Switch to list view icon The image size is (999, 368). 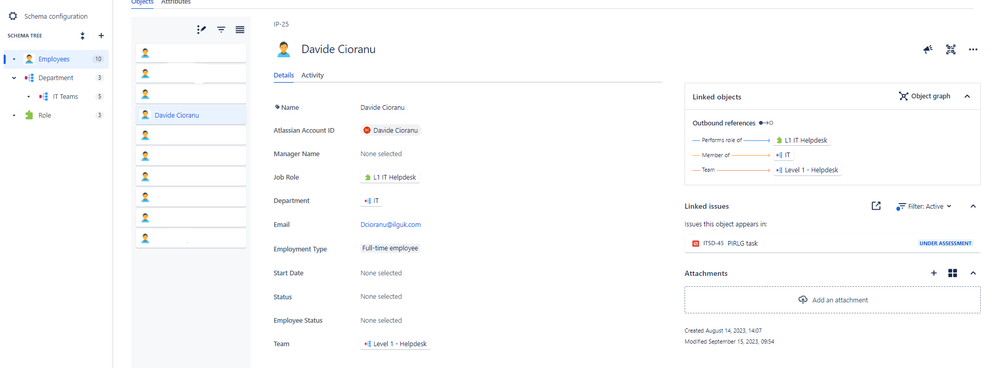(x=240, y=29)
